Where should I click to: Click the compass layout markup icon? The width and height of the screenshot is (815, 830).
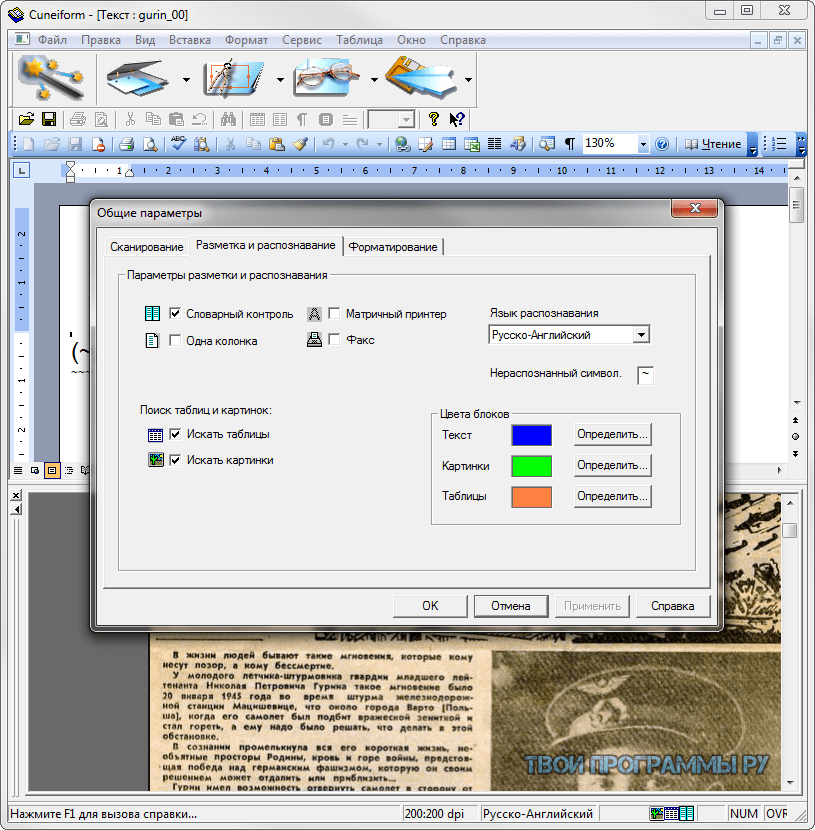tap(233, 79)
